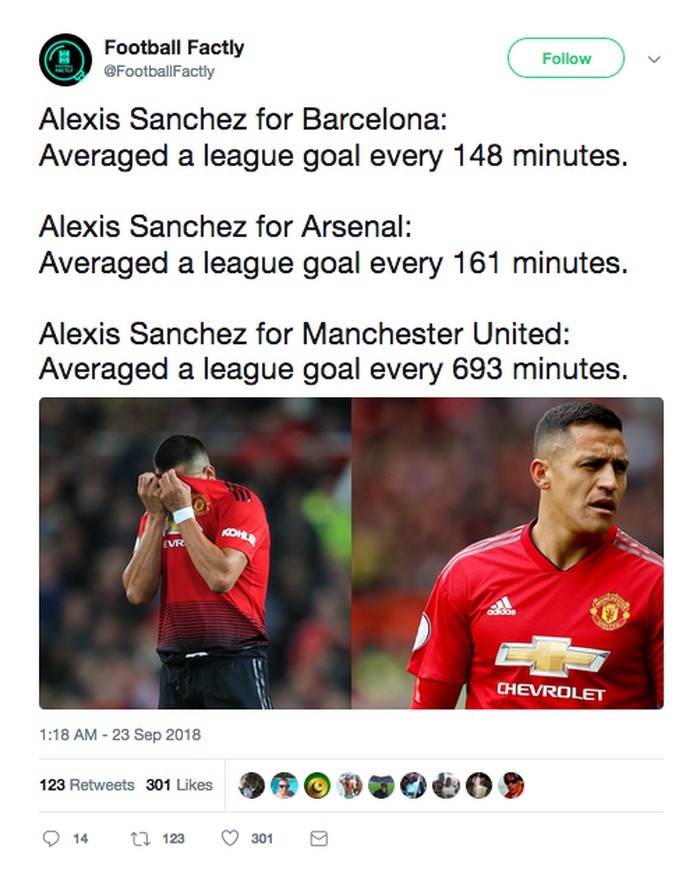The width and height of the screenshot is (700, 874).
Task: Like the tweet with the heart icon
Action: pos(230,838)
